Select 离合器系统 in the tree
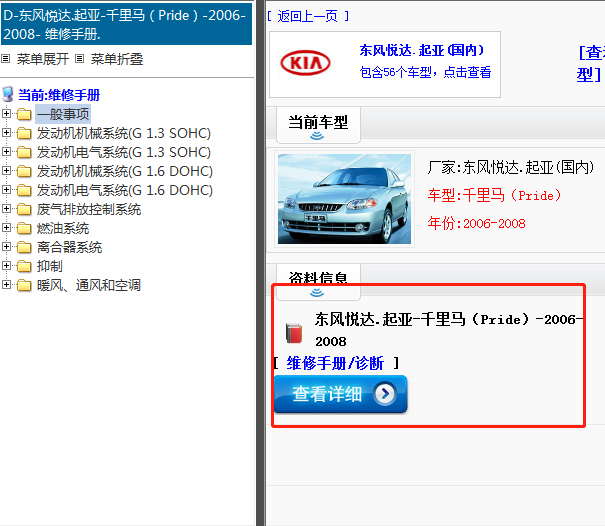This screenshot has width=605, height=526. coord(69,247)
